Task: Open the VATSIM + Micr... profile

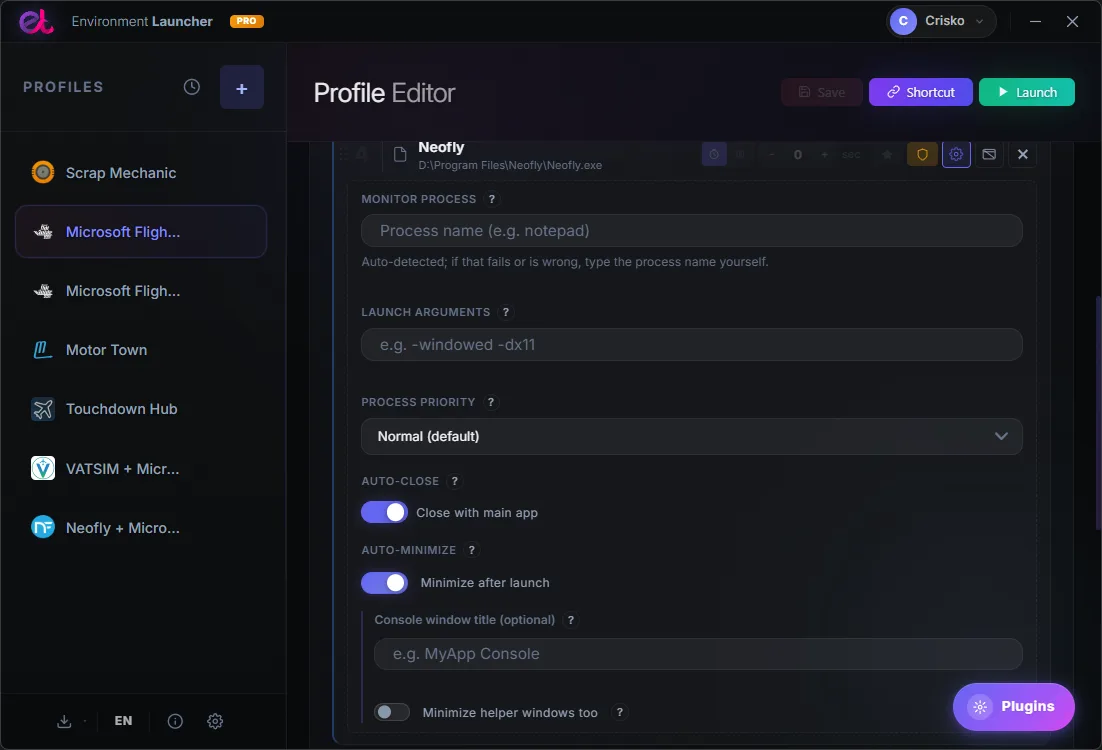Action: 141,468
